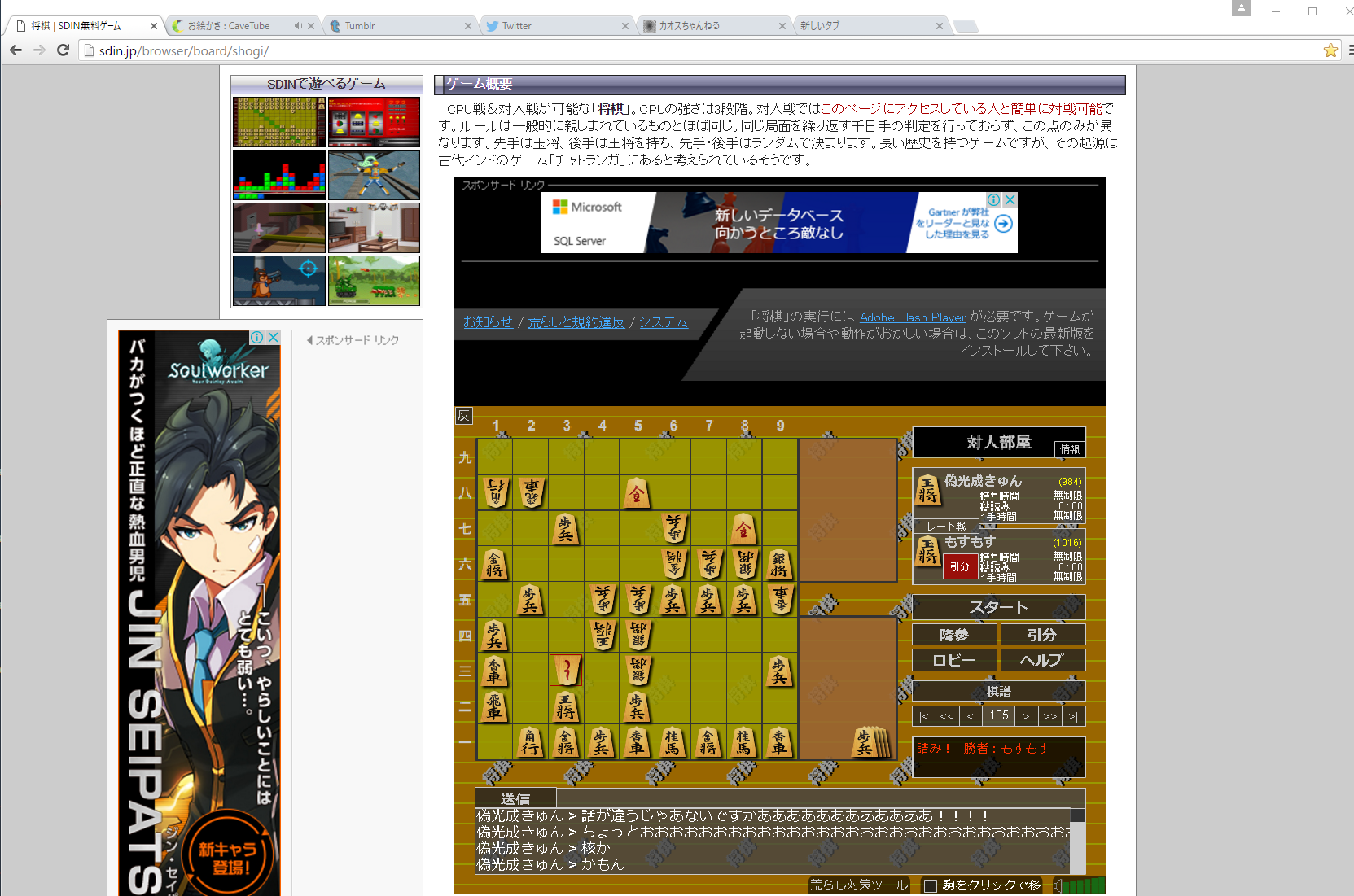Click the 角行 piece on bottom row
1354x896 pixels.
tap(530, 742)
